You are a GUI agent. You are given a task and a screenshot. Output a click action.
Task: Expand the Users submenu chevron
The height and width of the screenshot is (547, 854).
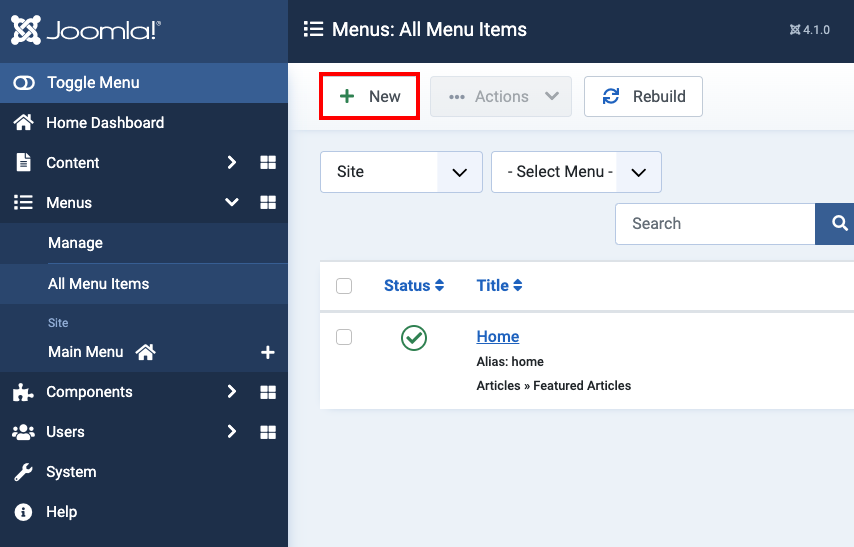click(231, 431)
